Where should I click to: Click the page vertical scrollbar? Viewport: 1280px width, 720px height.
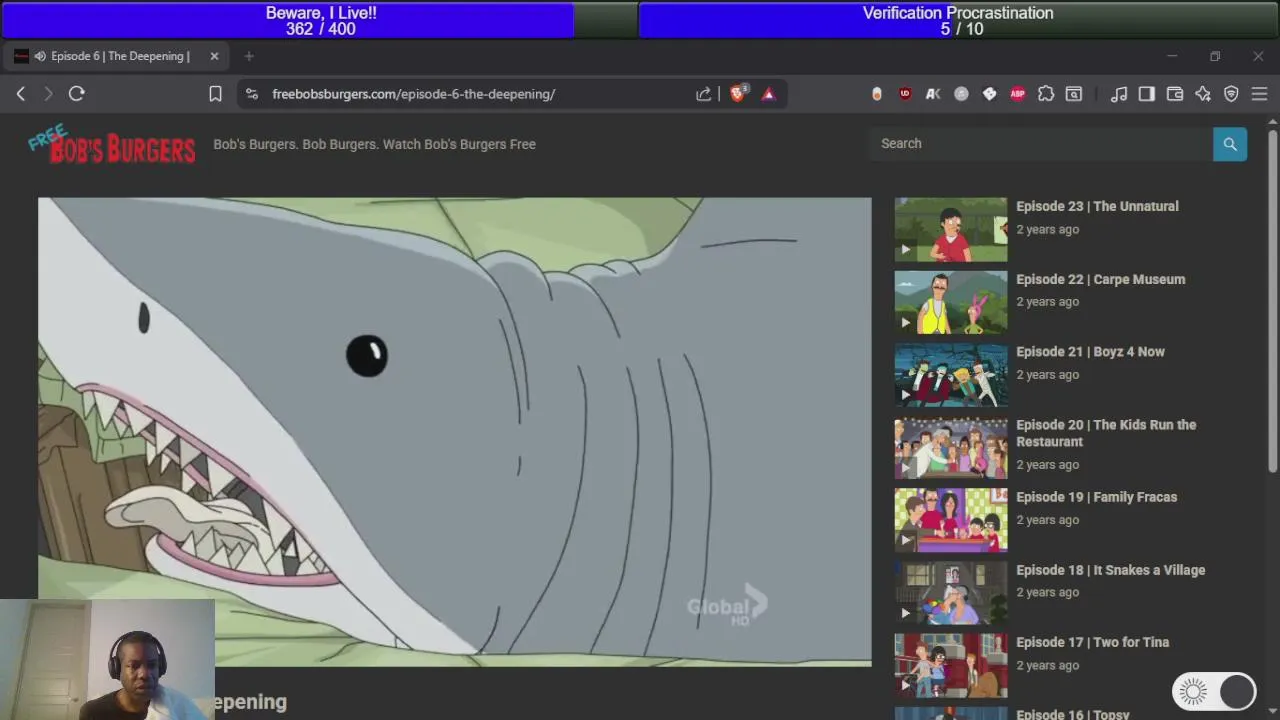tap(1272, 300)
